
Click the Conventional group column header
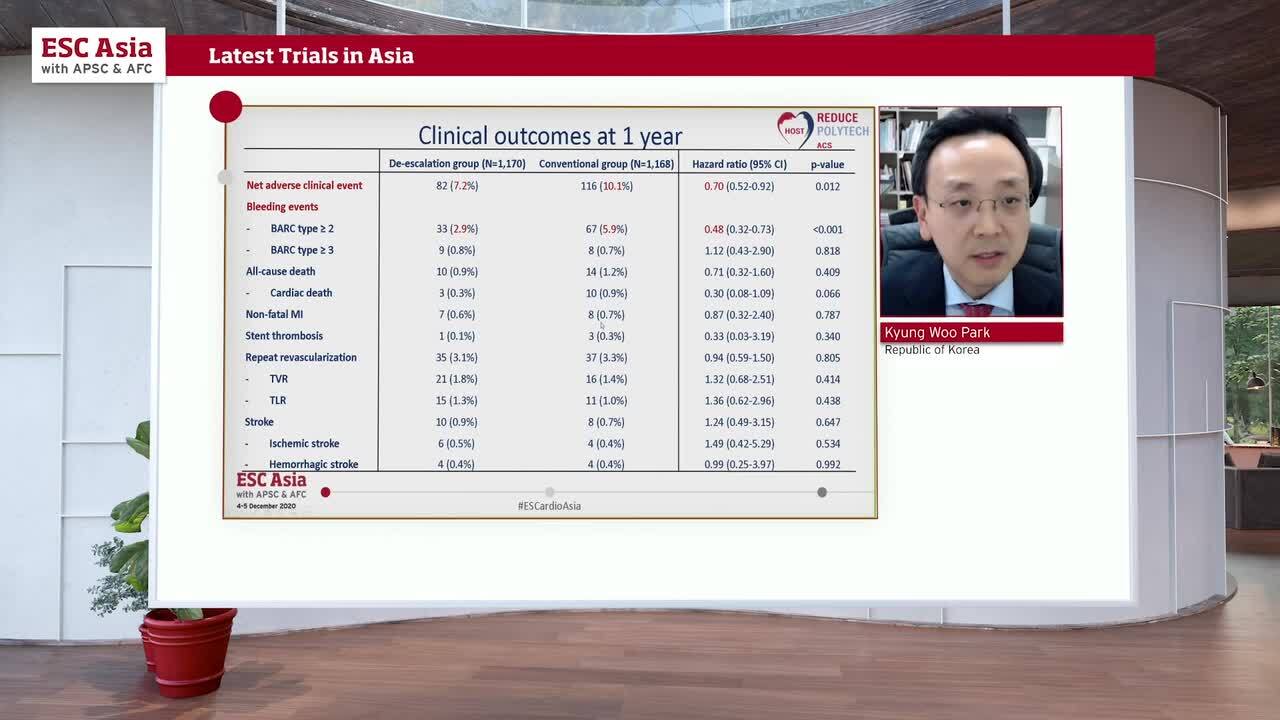click(606, 164)
